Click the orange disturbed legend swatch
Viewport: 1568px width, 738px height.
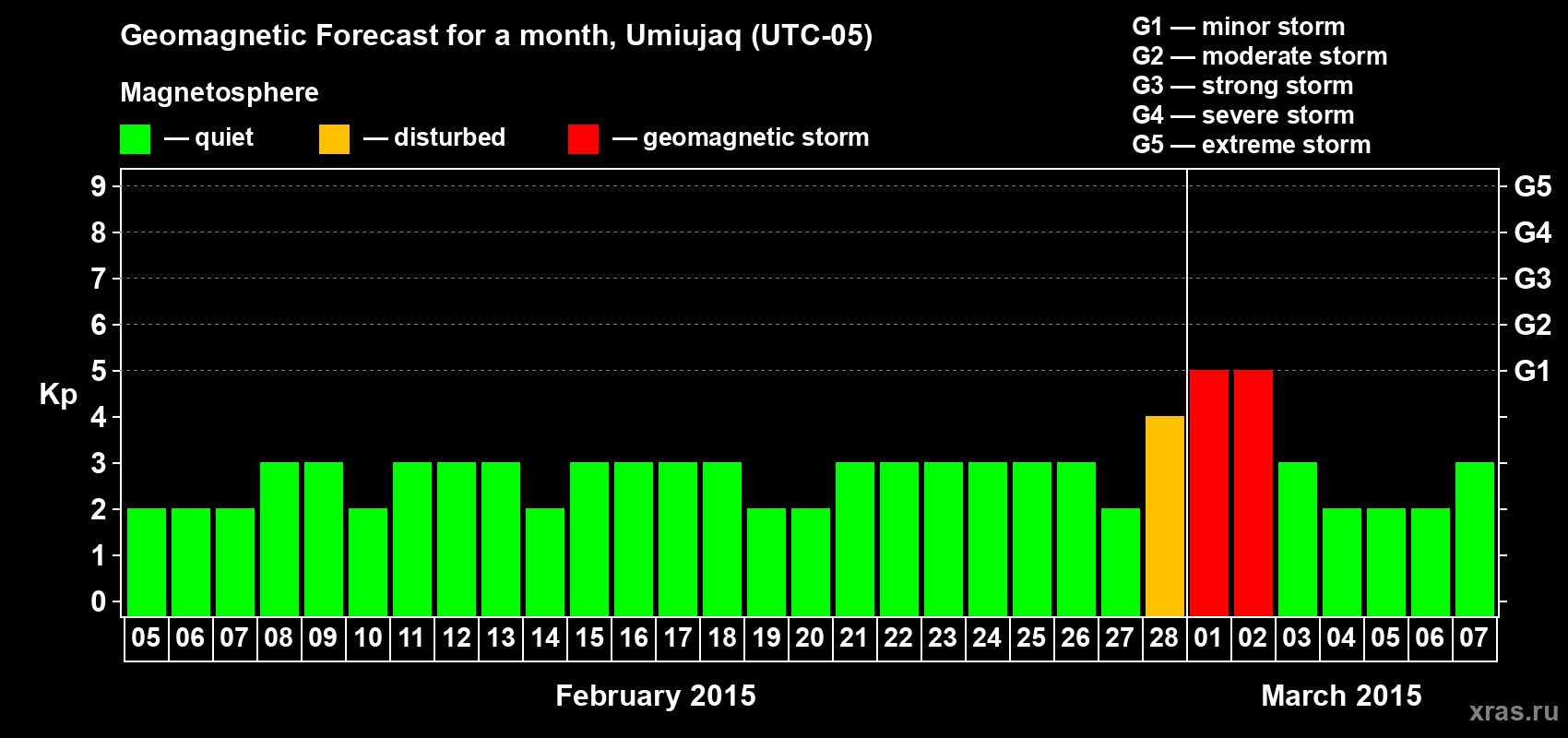(x=334, y=139)
